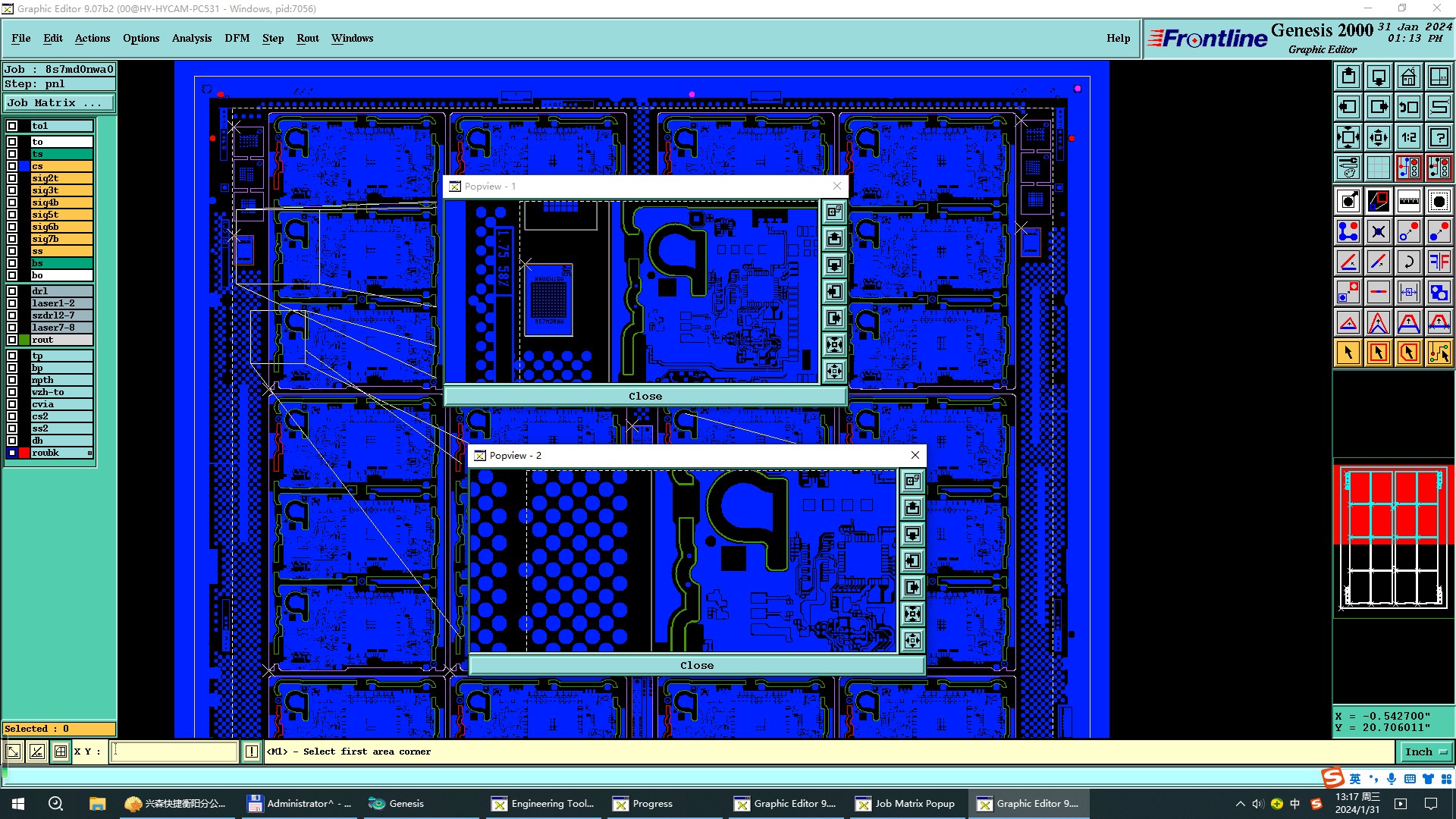Image resolution: width=1456 pixels, height=819 pixels.
Task: Click the 1:2 zoom scale icon
Action: pyautogui.click(x=1408, y=137)
